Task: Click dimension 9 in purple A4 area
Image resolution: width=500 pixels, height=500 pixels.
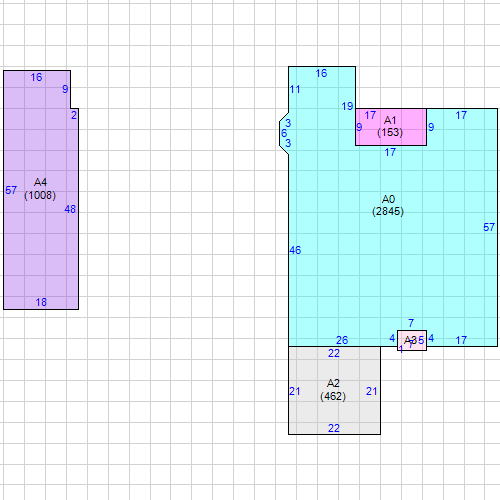Action: (x=65, y=89)
